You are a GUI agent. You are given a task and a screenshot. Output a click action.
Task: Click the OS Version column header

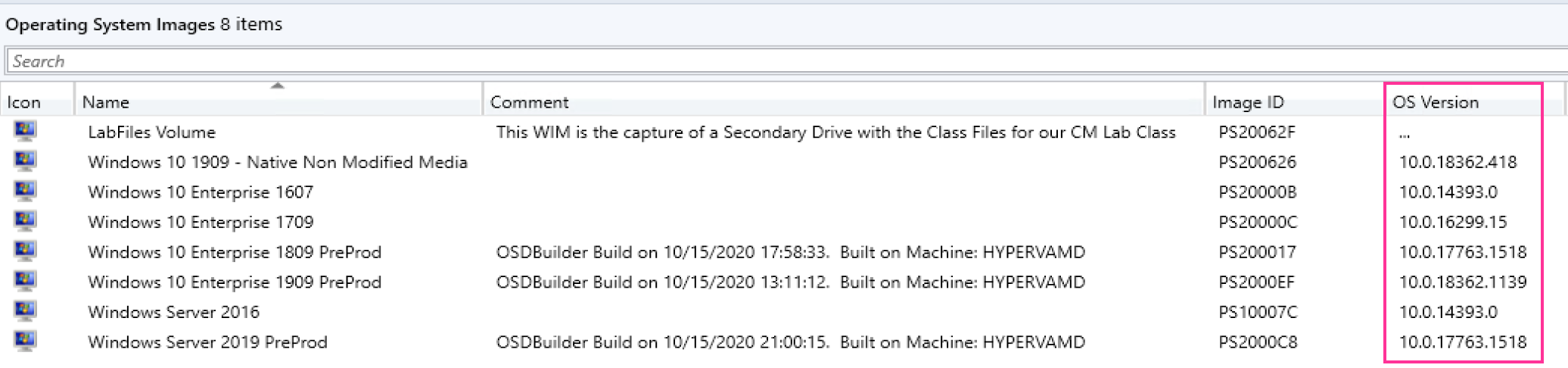tap(1435, 102)
